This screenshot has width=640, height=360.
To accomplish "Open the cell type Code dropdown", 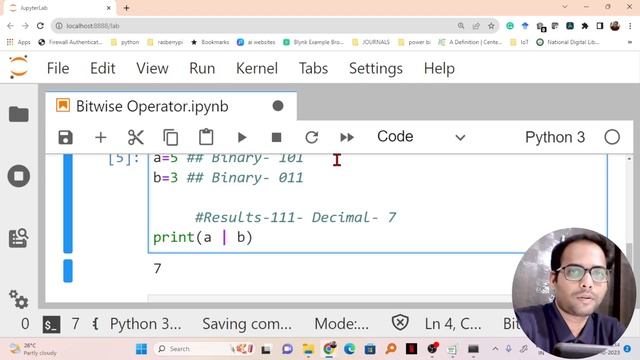I will click(421, 137).
